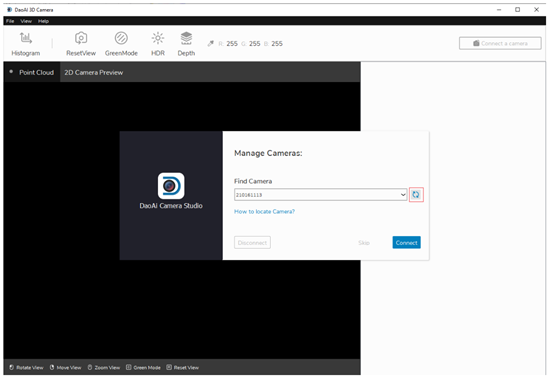Screen dimensions: 548x377
Task: Open the View menu
Action: click(x=26, y=21)
